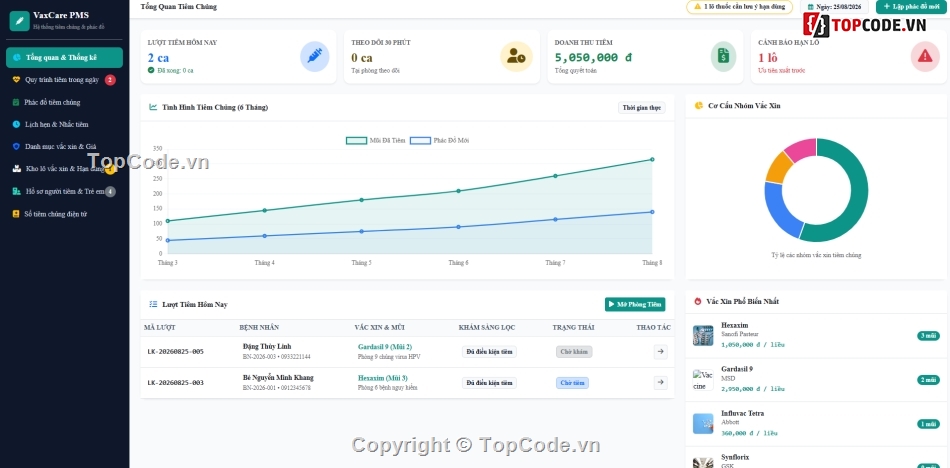
Task: Click the 1 mũi badge for Influvac Tetra
Action: point(928,424)
